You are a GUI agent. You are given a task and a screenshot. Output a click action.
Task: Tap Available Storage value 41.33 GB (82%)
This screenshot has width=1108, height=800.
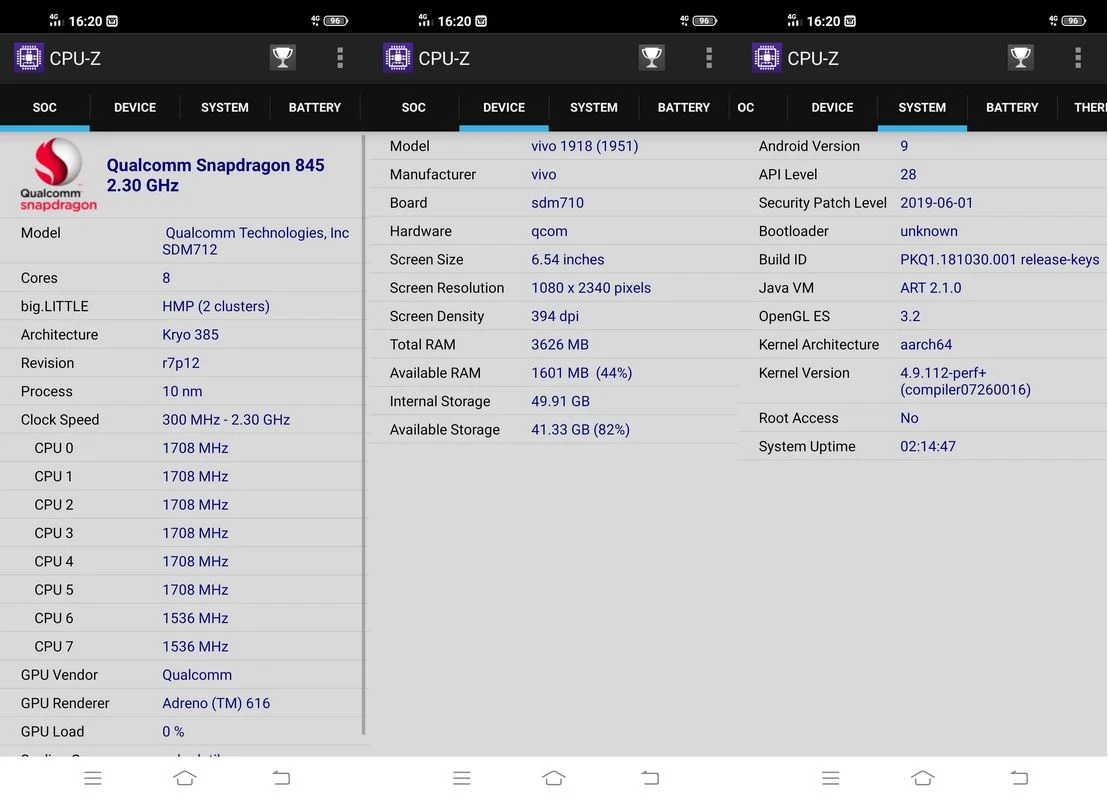580,429
